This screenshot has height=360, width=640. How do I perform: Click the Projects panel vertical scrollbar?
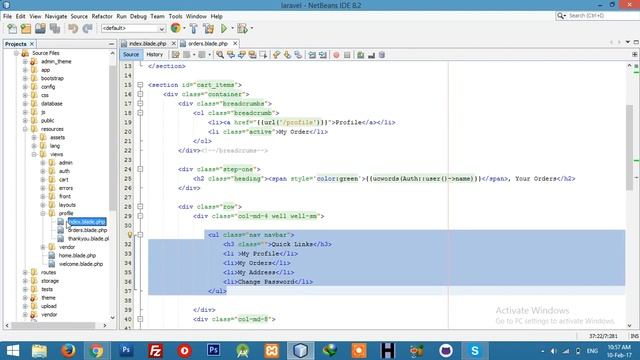pyautogui.click(x=112, y=139)
